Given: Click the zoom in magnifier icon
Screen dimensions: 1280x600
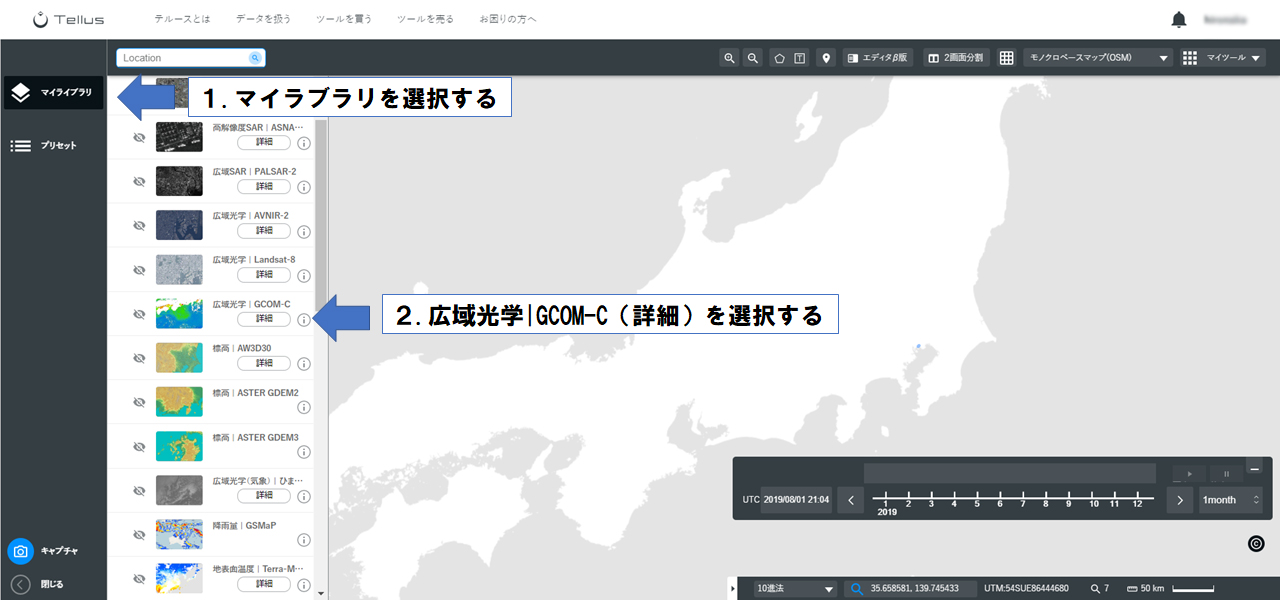Looking at the screenshot, I should (x=729, y=58).
